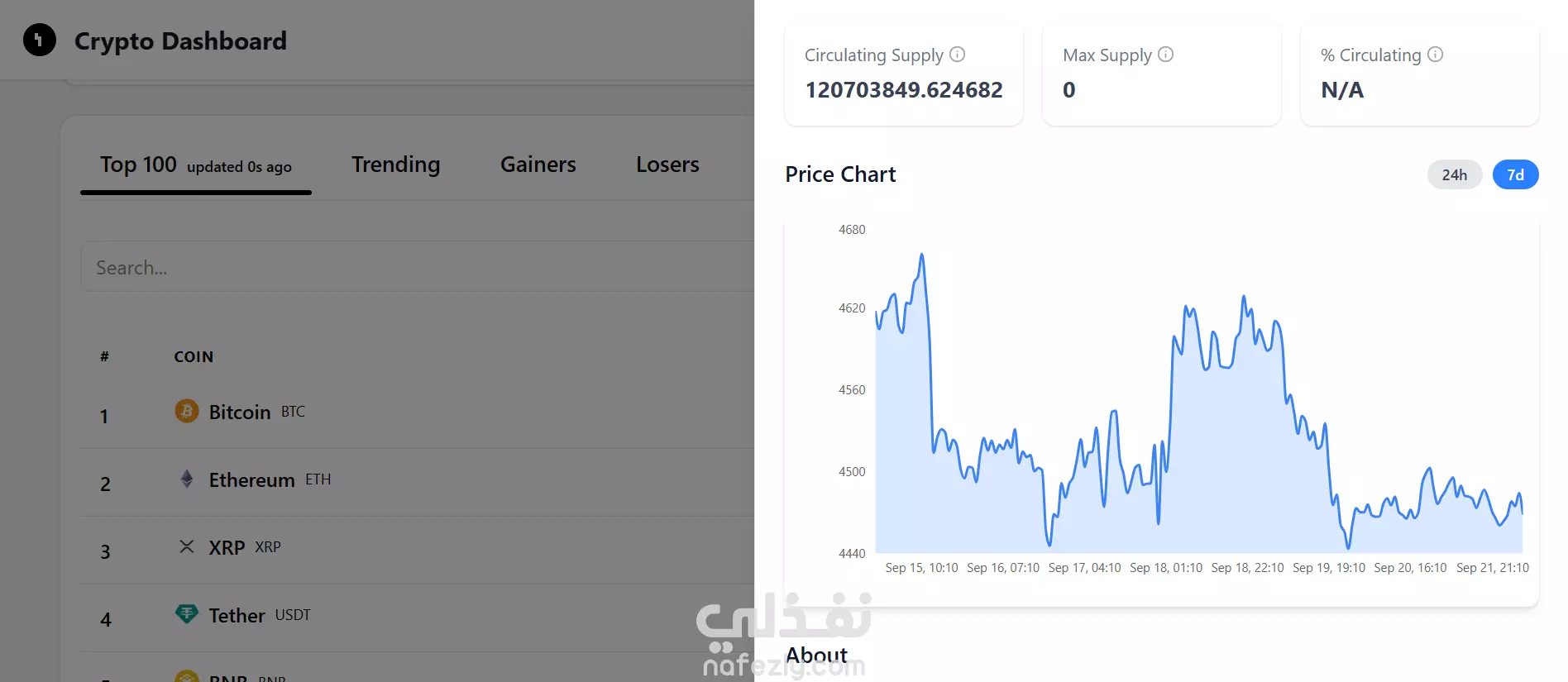This screenshot has width=1568, height=682.
Task: Open the Top 100 tab
Action: coord(139,165)
